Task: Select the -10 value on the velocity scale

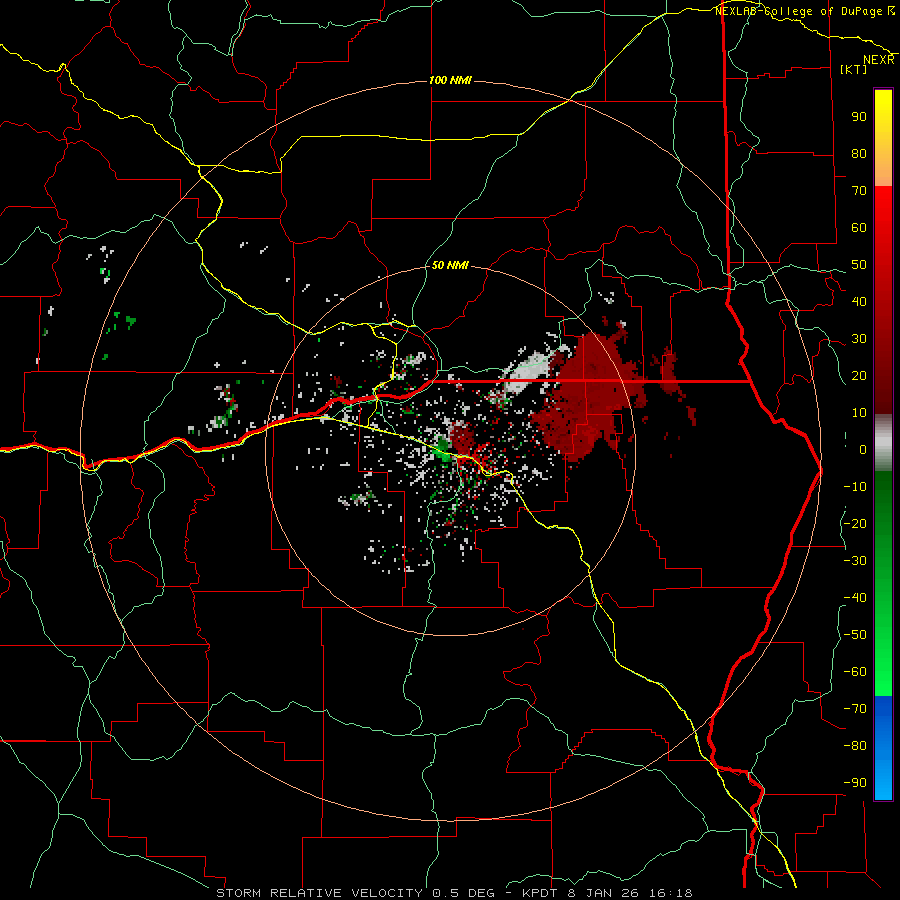Action: (x=855, y=487)
